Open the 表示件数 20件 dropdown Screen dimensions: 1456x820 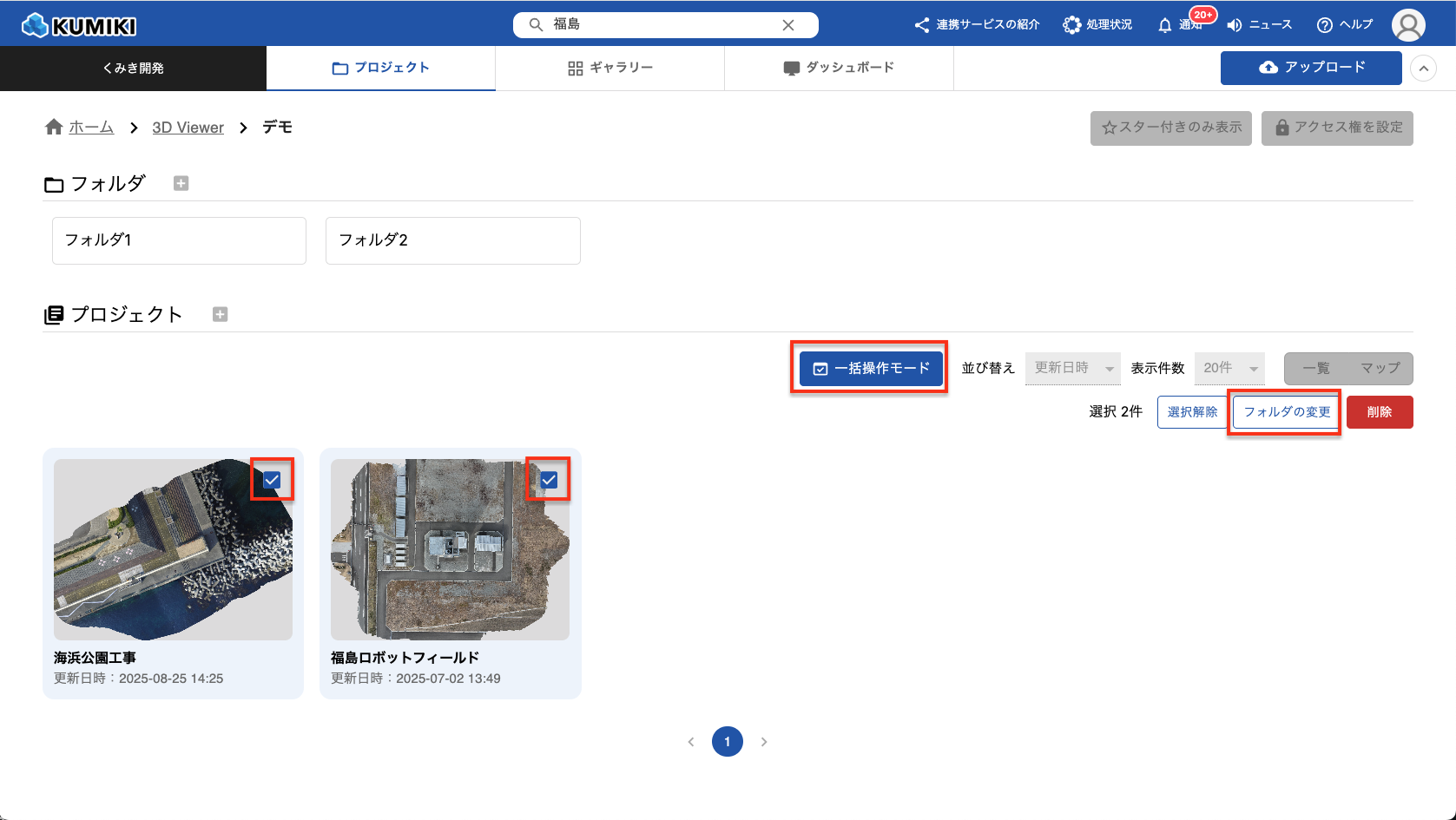[x=1229, y=369]
